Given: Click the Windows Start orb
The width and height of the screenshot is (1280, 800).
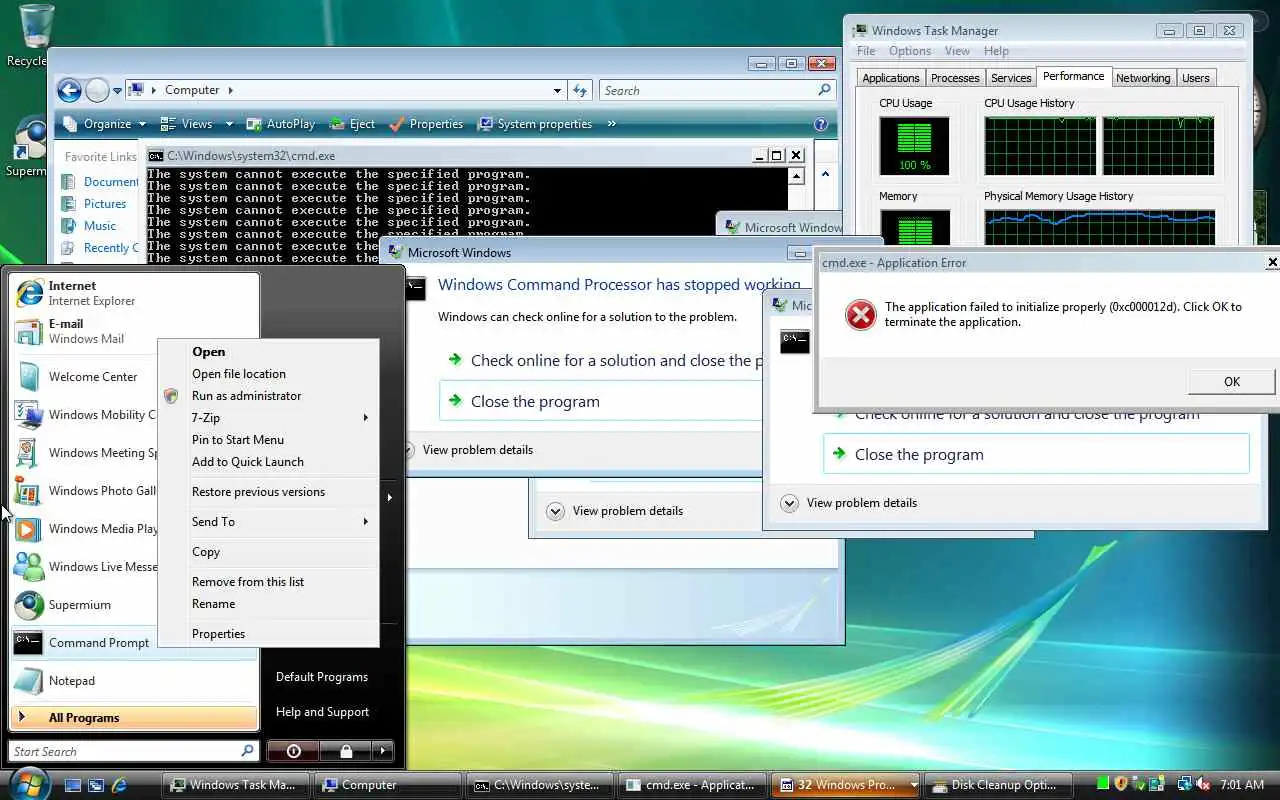Looking at the screenshot, I should (28, 783).
